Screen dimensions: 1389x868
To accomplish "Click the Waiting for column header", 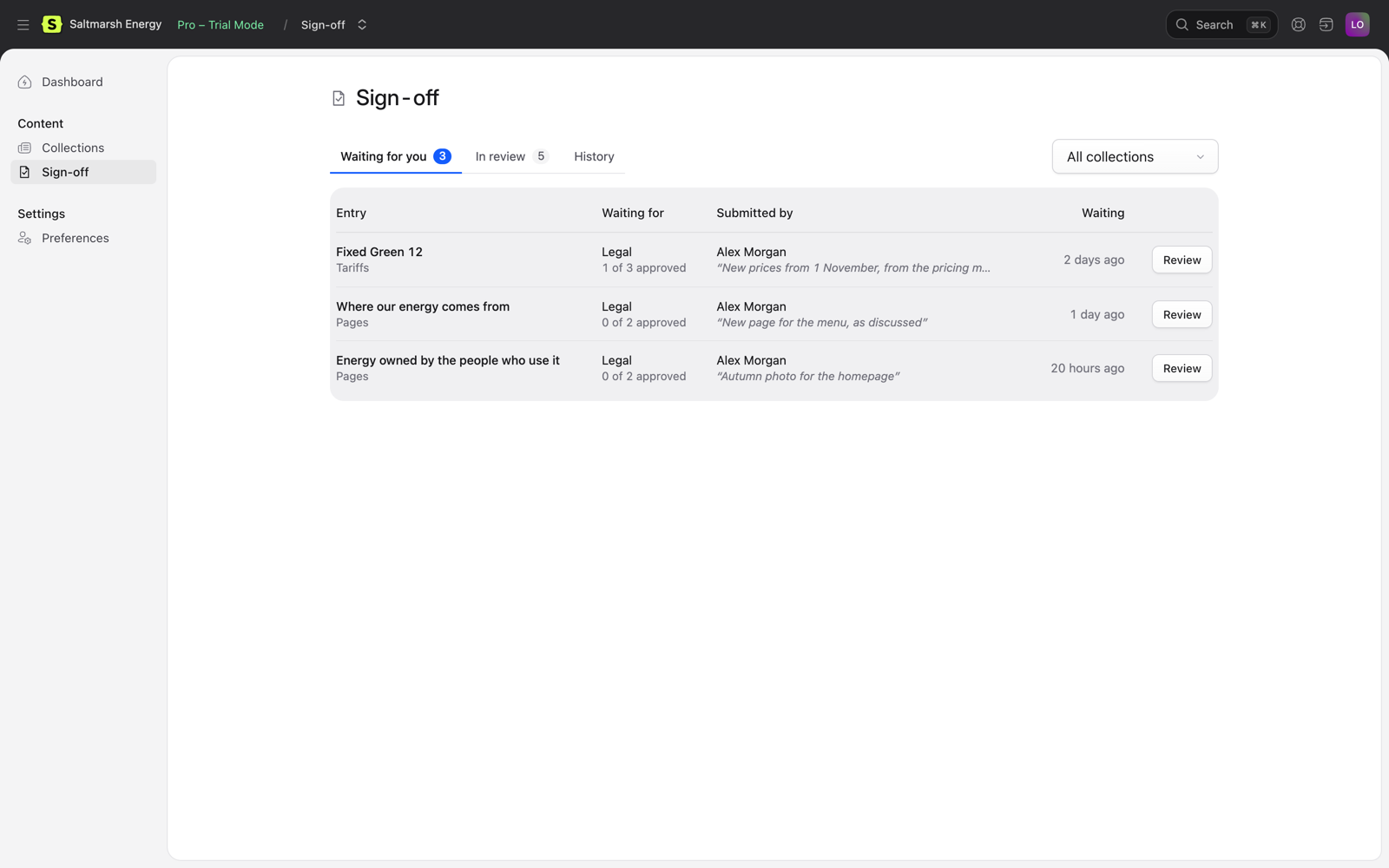I will (633, 214).
